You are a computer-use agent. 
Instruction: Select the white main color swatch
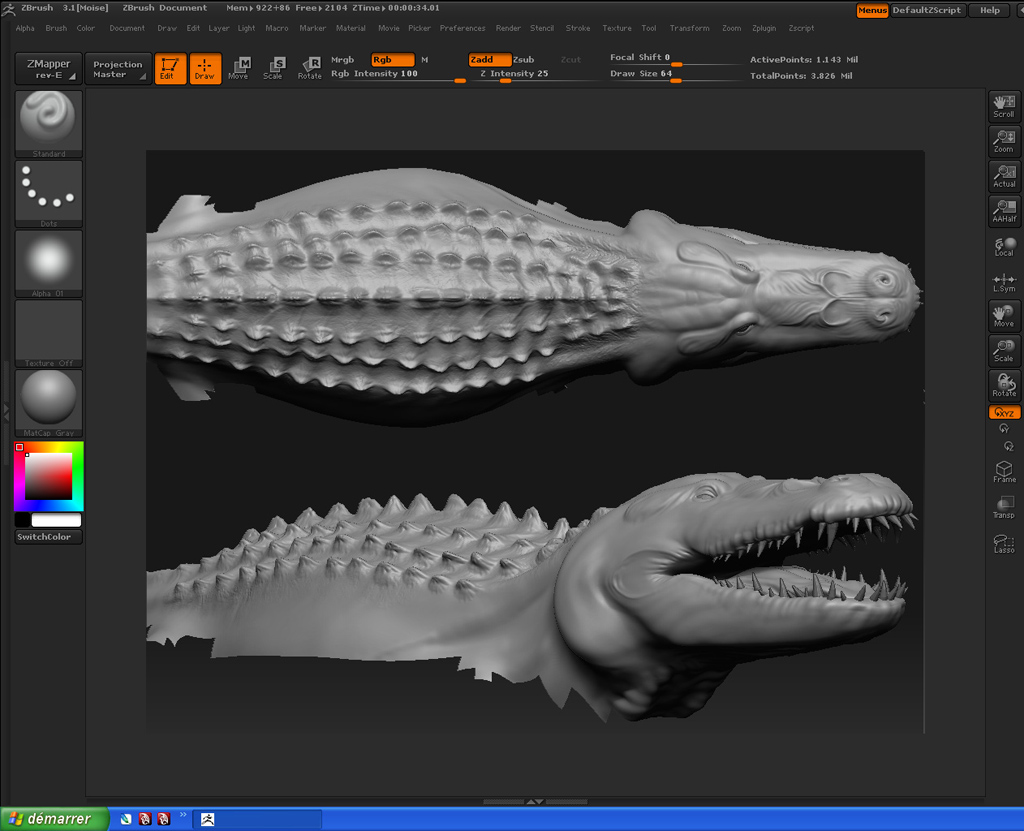[56, 520]
